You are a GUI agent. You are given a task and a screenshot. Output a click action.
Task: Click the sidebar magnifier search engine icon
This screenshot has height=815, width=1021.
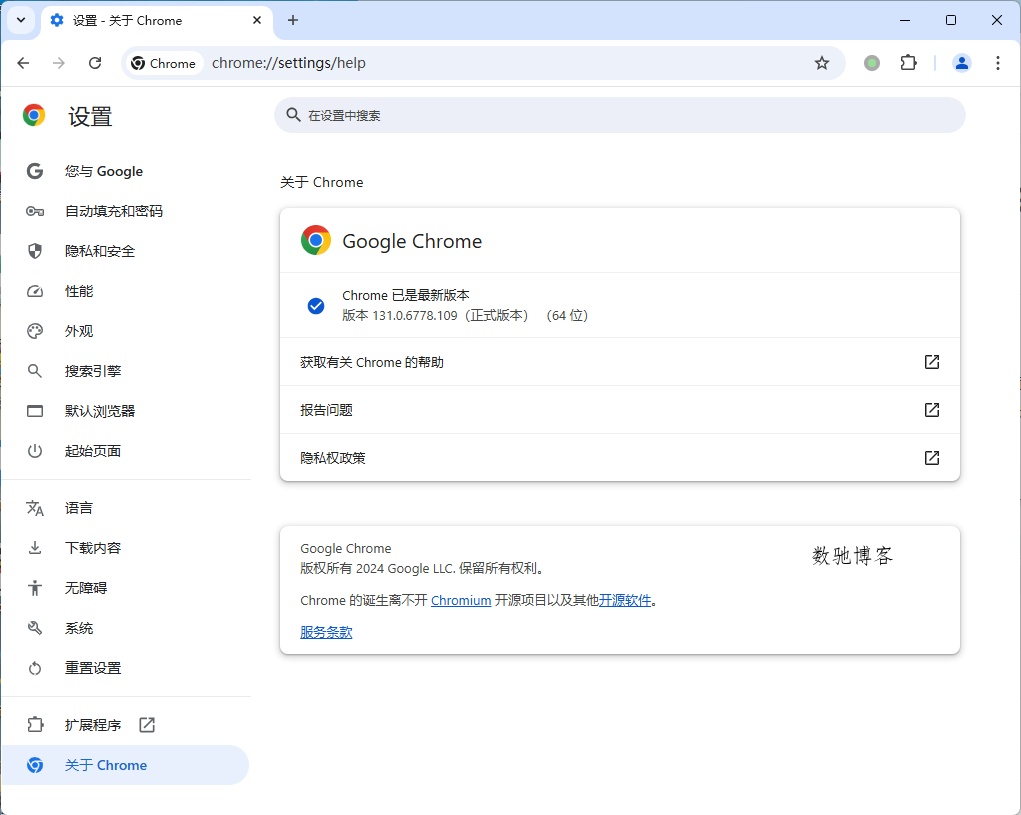click(35, 371)
